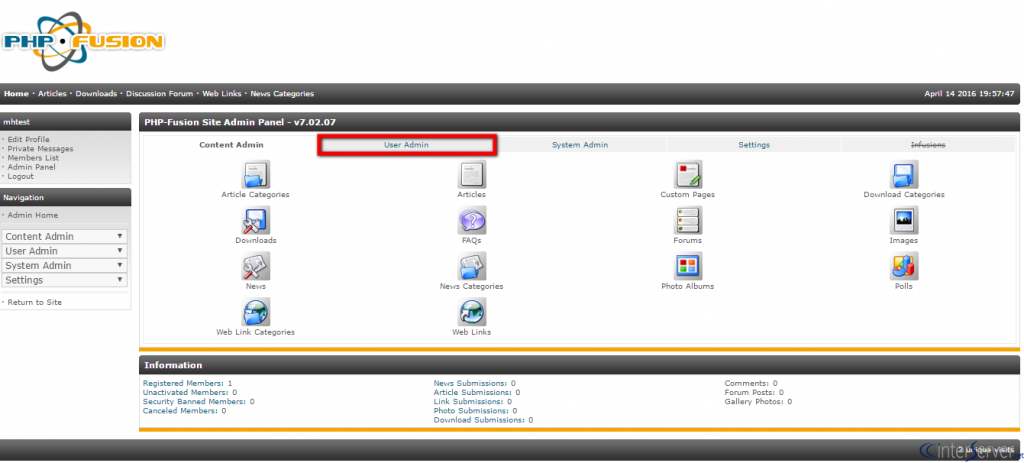Click the 'mhtest' username panel header

pyautogui.click(x=65, y=121)
